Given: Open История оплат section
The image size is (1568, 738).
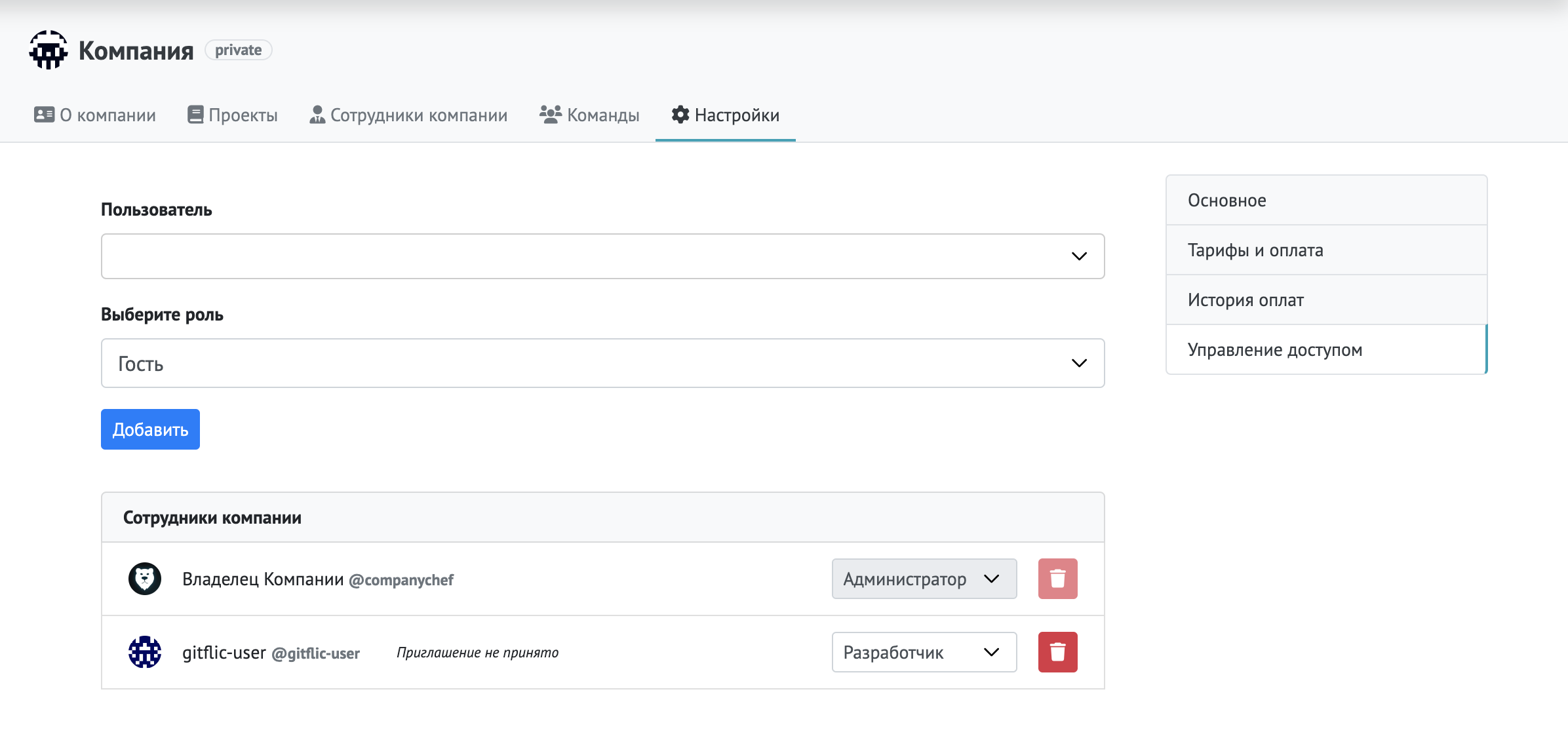Looking at the screenshot, I should (1327, 300).
